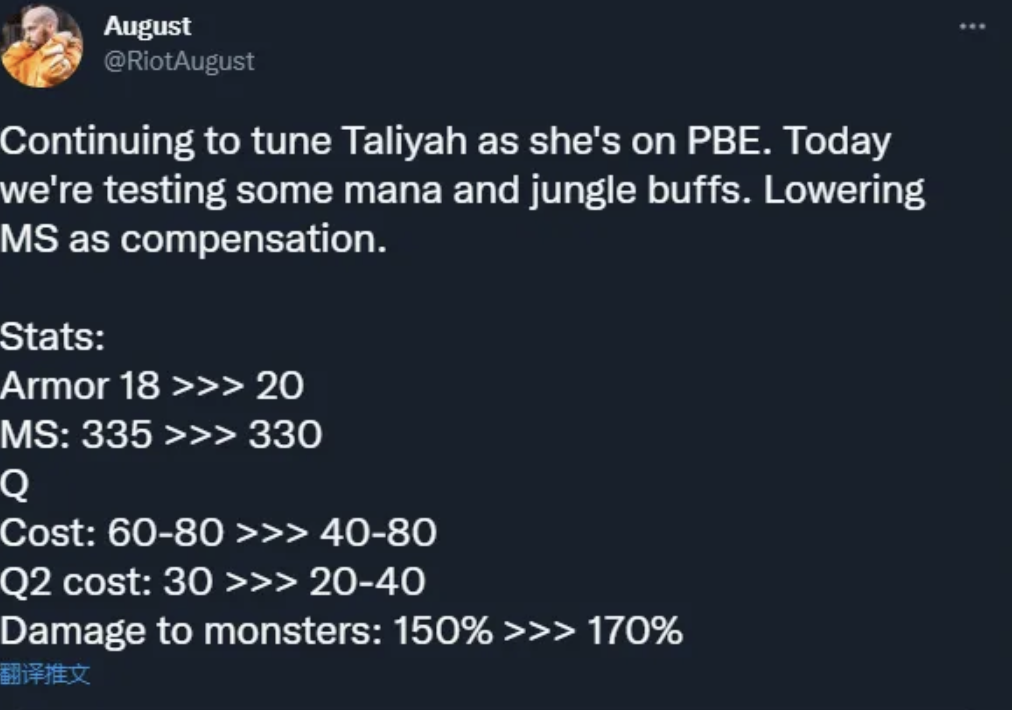Viewport: 1012px width, 710px height.
Task: Click the 翻译推文 translate tweet link
Action: click(x=45, y=674)
